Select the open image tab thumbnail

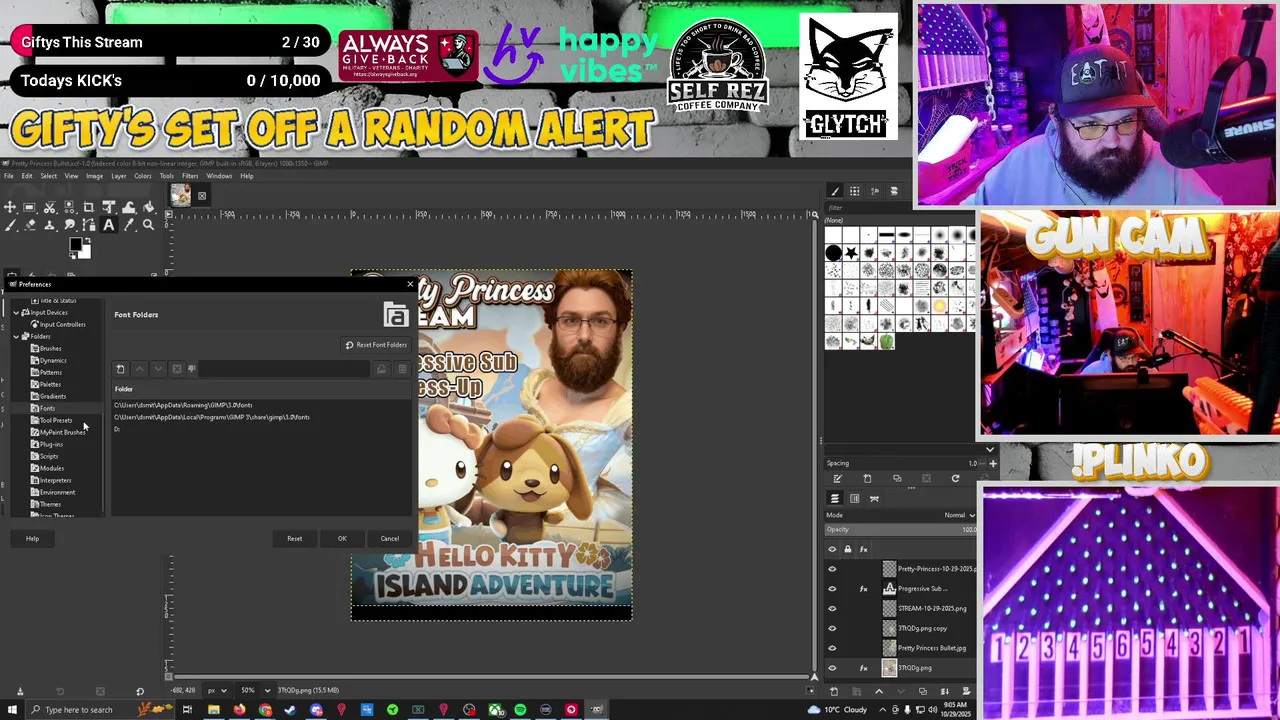coord(180,195)
